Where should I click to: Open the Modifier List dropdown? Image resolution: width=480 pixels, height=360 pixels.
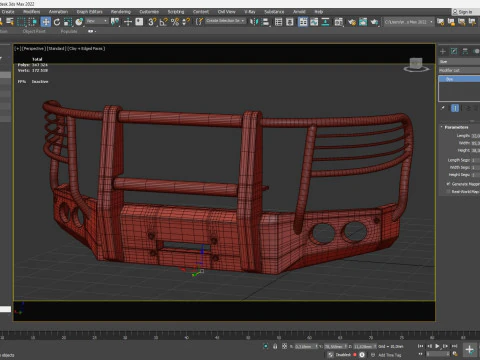459,70
